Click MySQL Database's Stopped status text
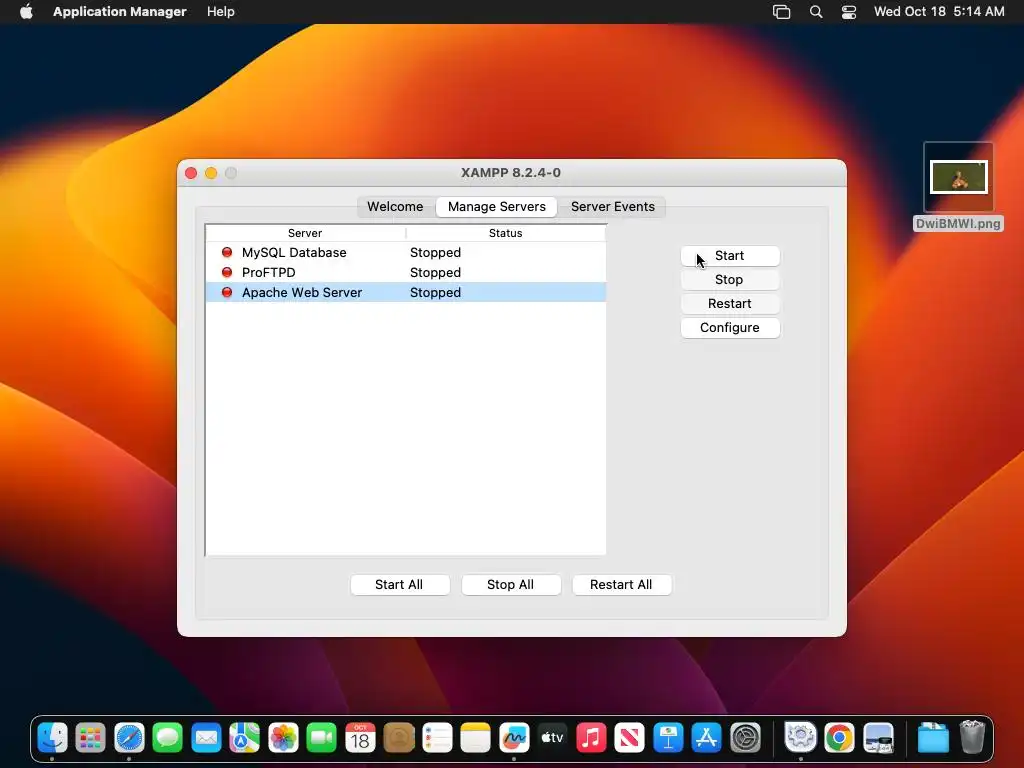This screenshot has height=768, width=1024. point(436,252)
